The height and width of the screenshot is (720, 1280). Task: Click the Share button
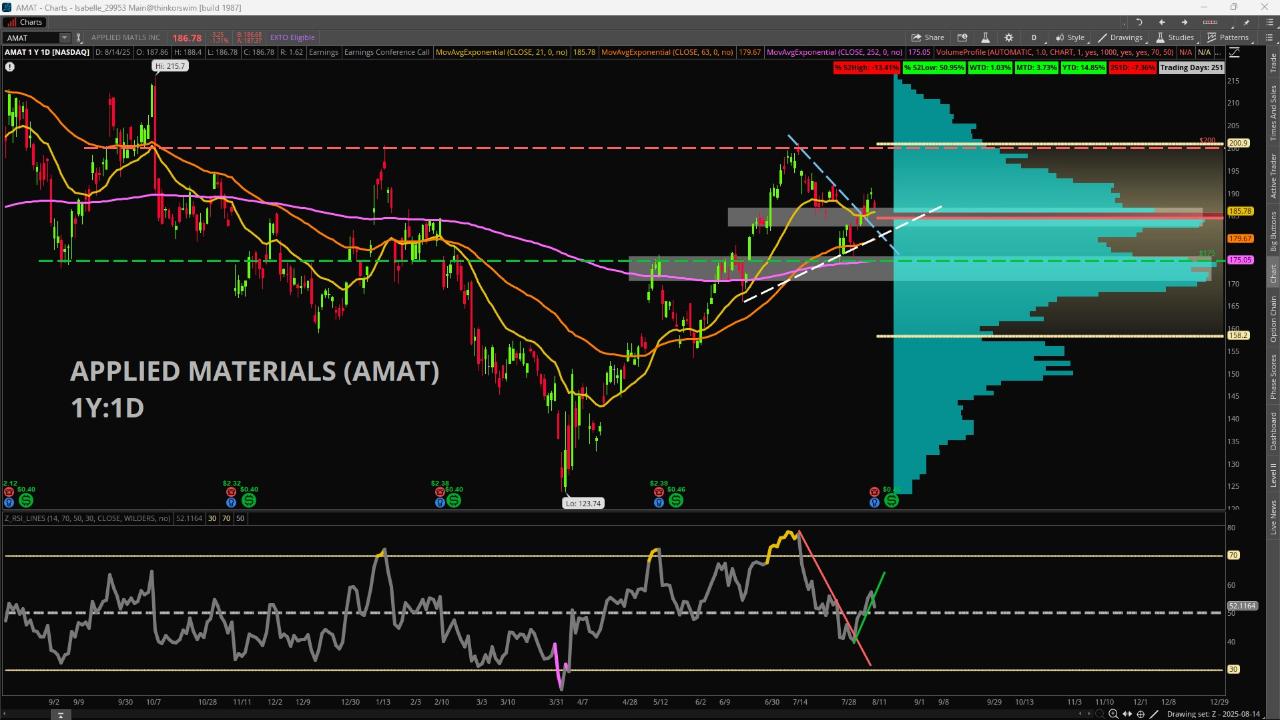click(927, 38)
